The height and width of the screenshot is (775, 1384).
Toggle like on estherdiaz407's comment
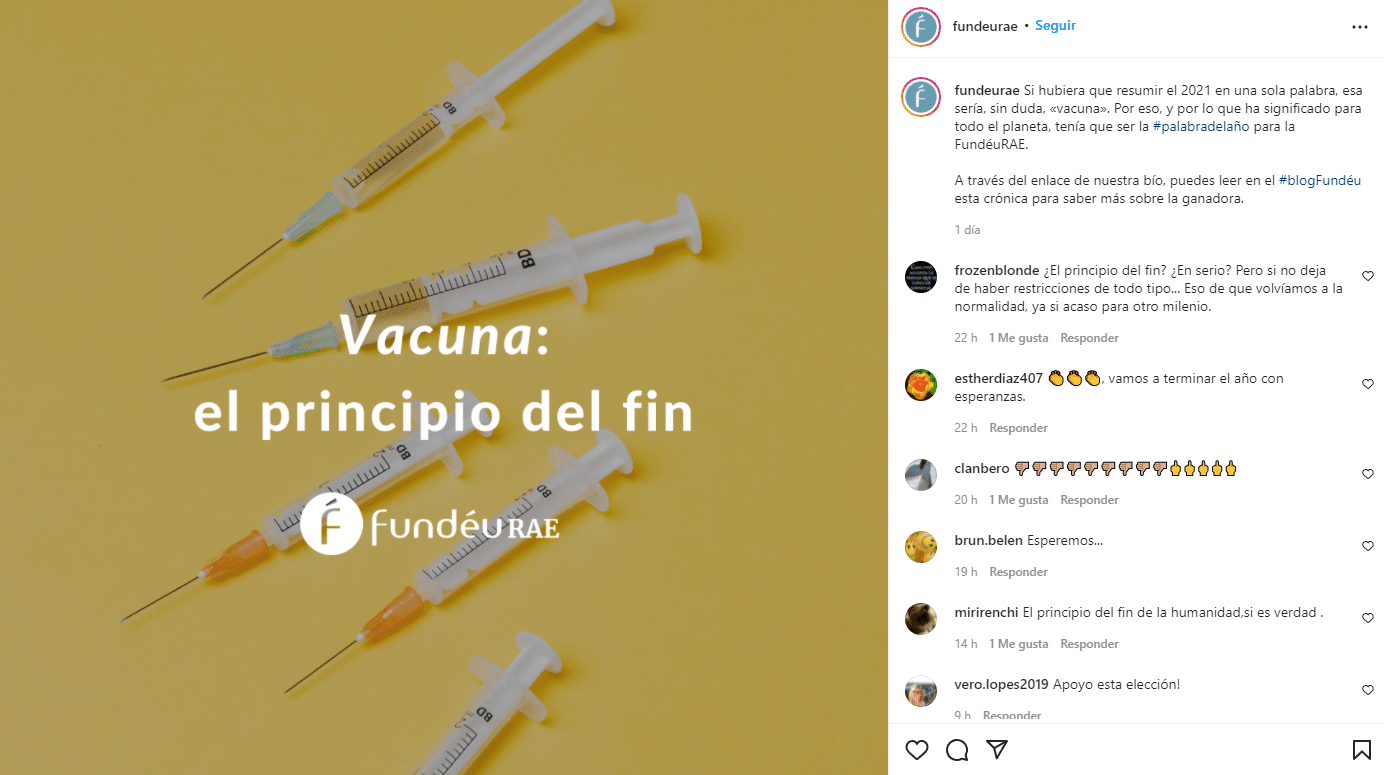click(x=1368, y=384)
